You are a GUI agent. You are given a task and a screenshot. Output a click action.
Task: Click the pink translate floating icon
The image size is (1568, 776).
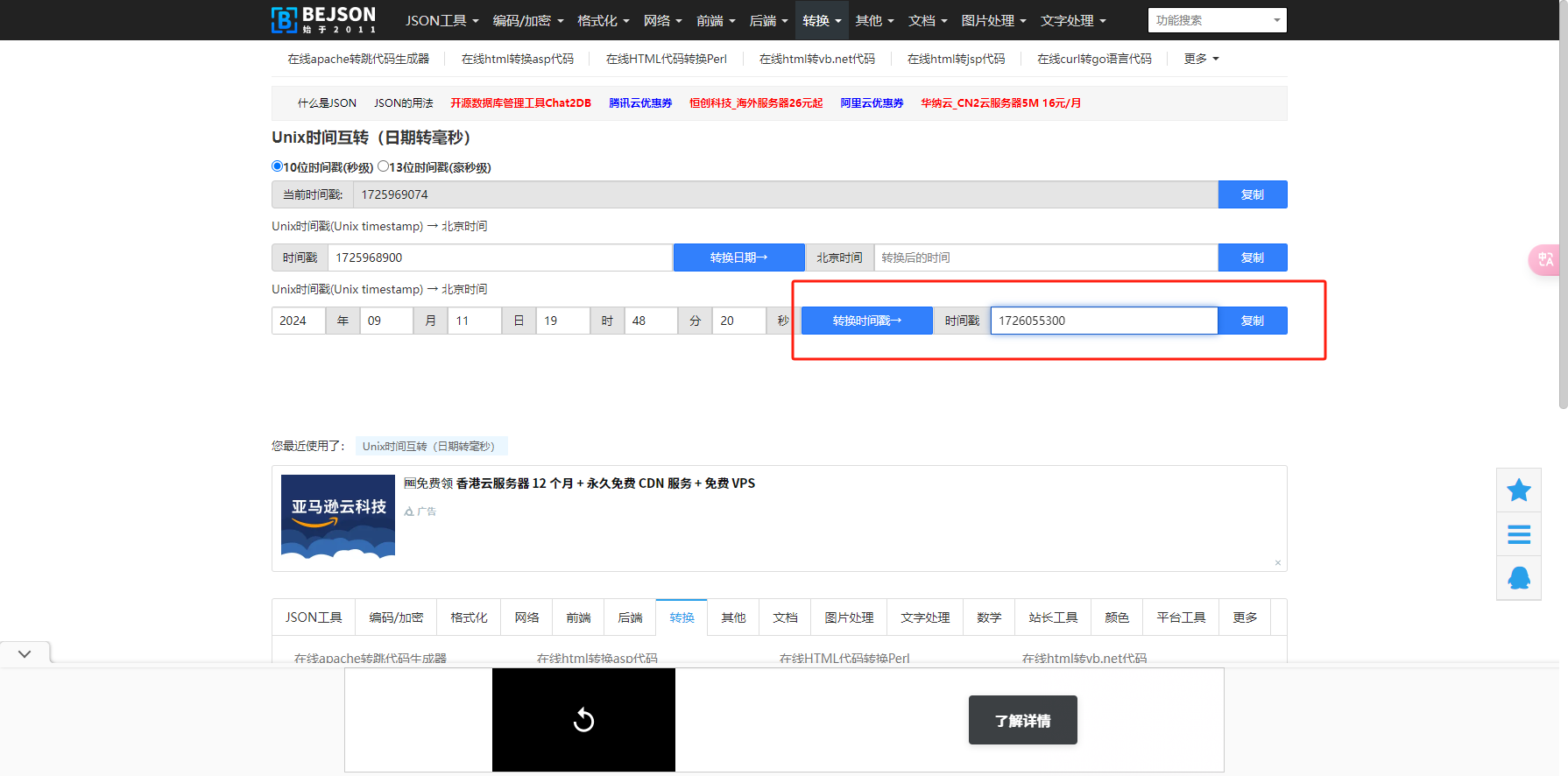pos(1545,259)
